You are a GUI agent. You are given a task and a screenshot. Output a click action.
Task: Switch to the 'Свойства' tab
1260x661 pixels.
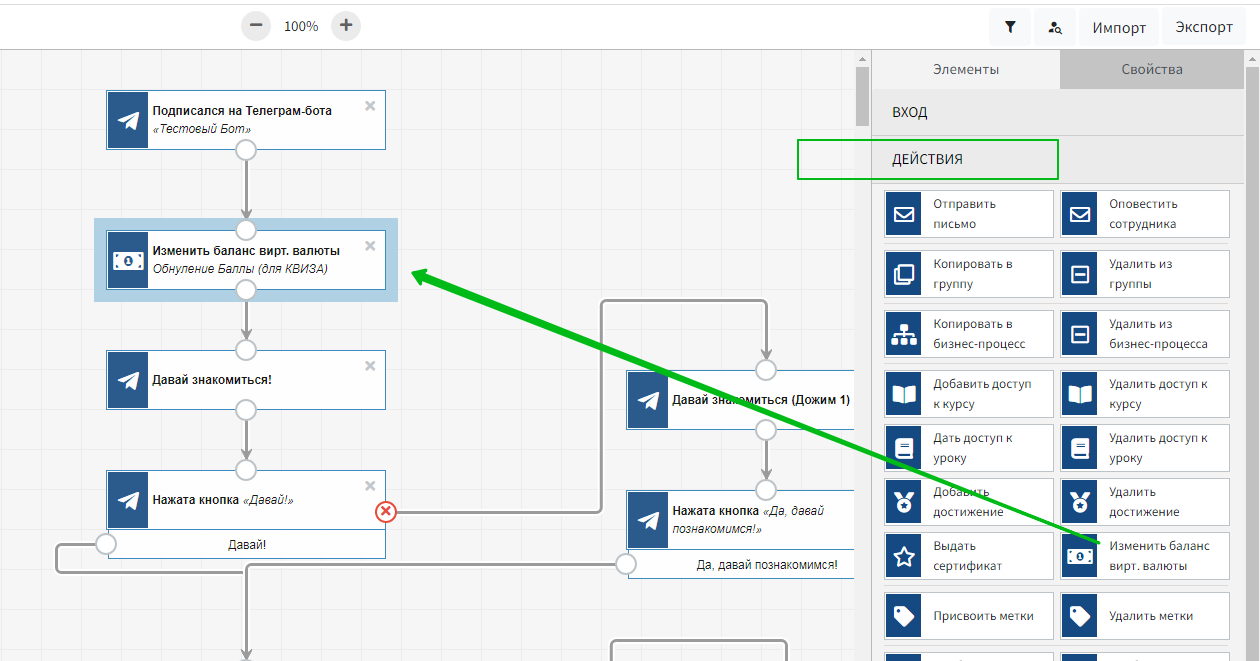coord(1151,69)
